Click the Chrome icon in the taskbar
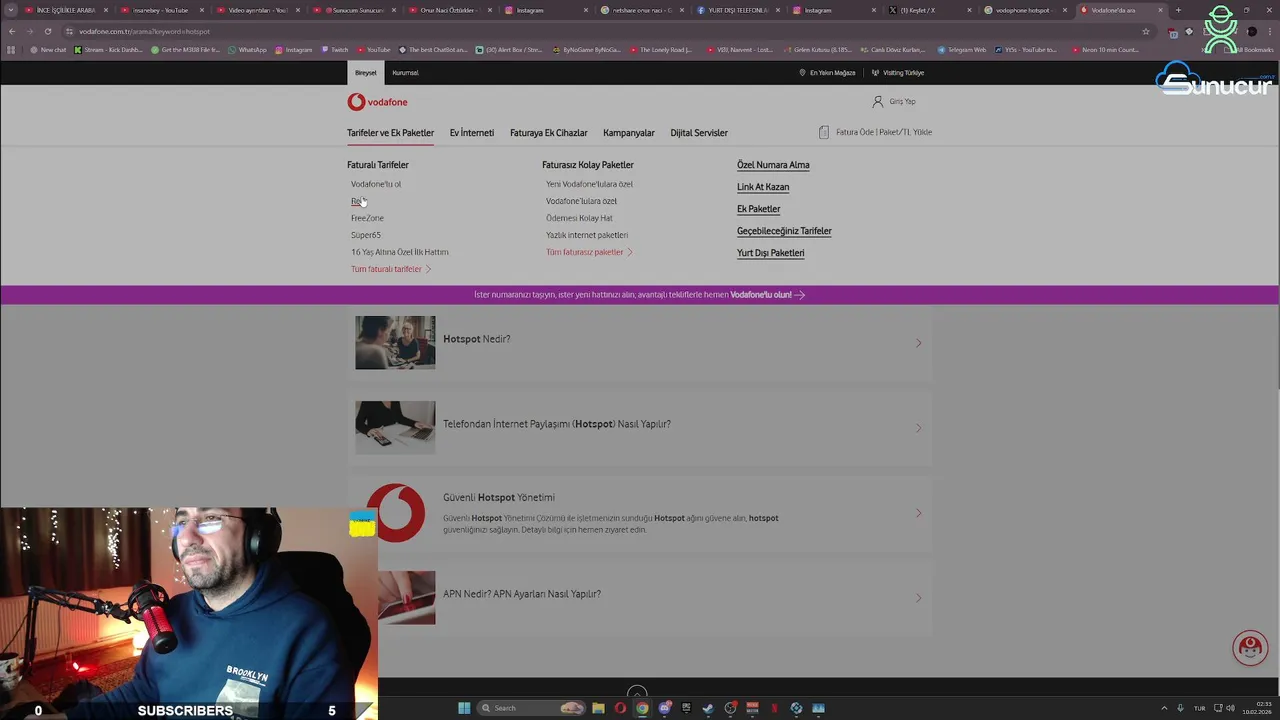This screenshot has width=1280, height=720. 642,708
